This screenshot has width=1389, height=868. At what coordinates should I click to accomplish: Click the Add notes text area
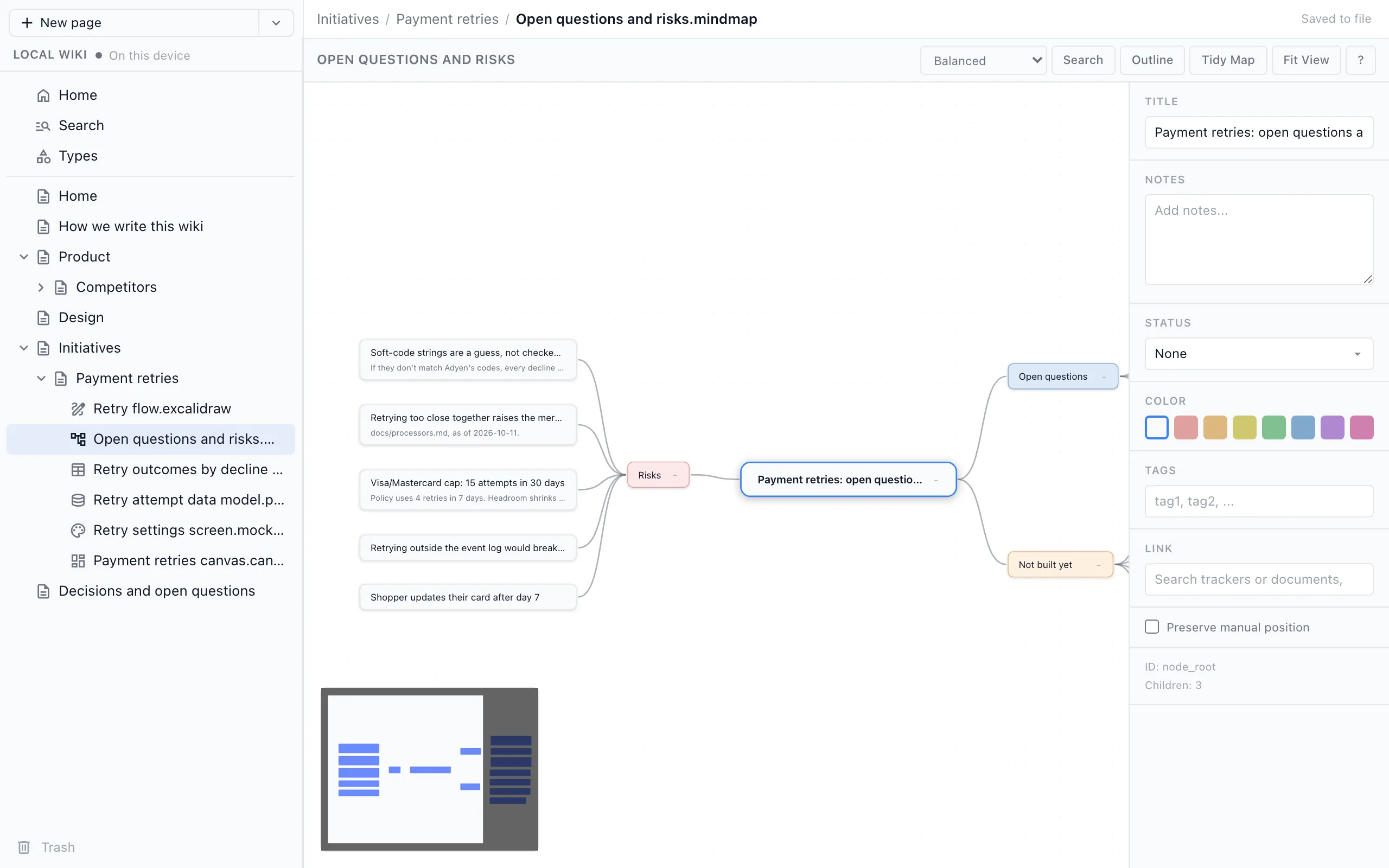pos(1259,239)
